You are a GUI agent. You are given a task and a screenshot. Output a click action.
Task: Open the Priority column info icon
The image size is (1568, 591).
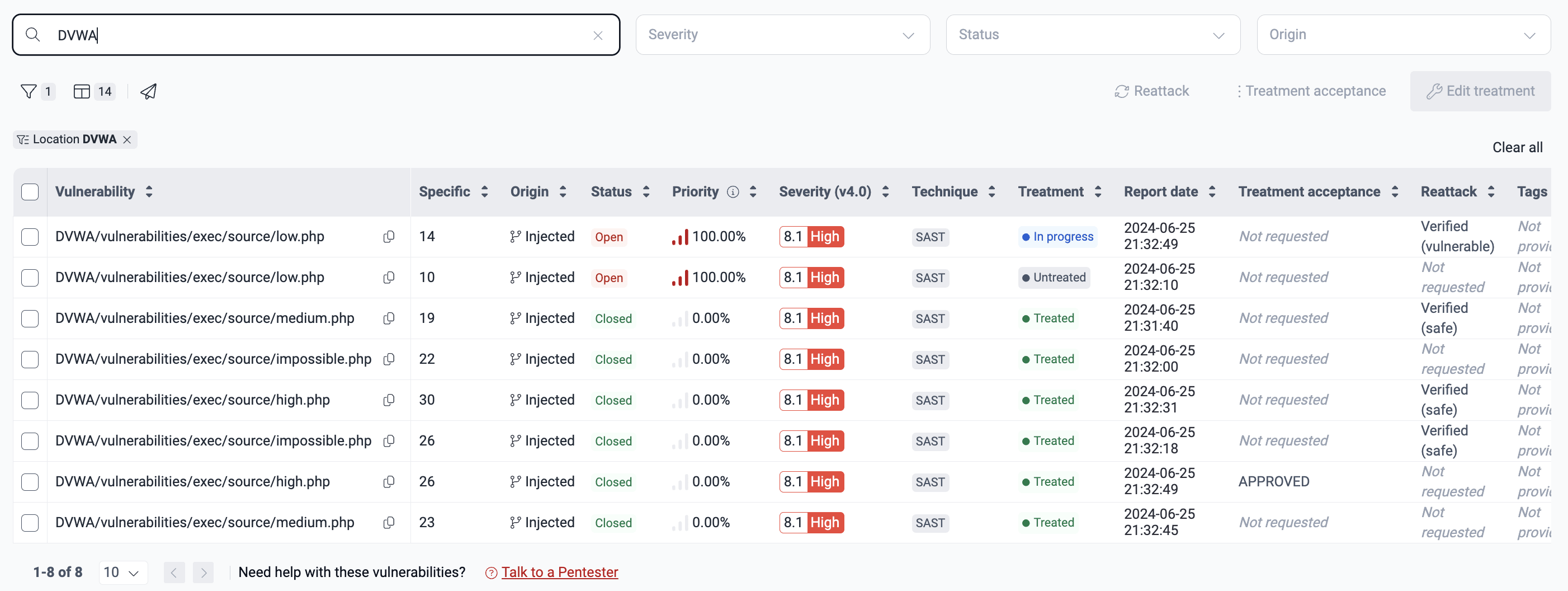[733, 191]
